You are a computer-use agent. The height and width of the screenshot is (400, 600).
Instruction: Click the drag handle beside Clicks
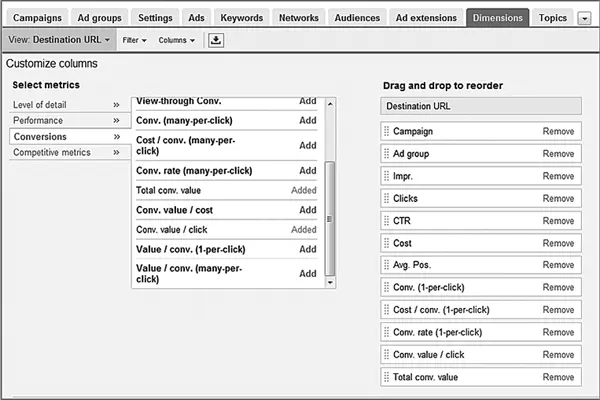(x=386, y=198)
